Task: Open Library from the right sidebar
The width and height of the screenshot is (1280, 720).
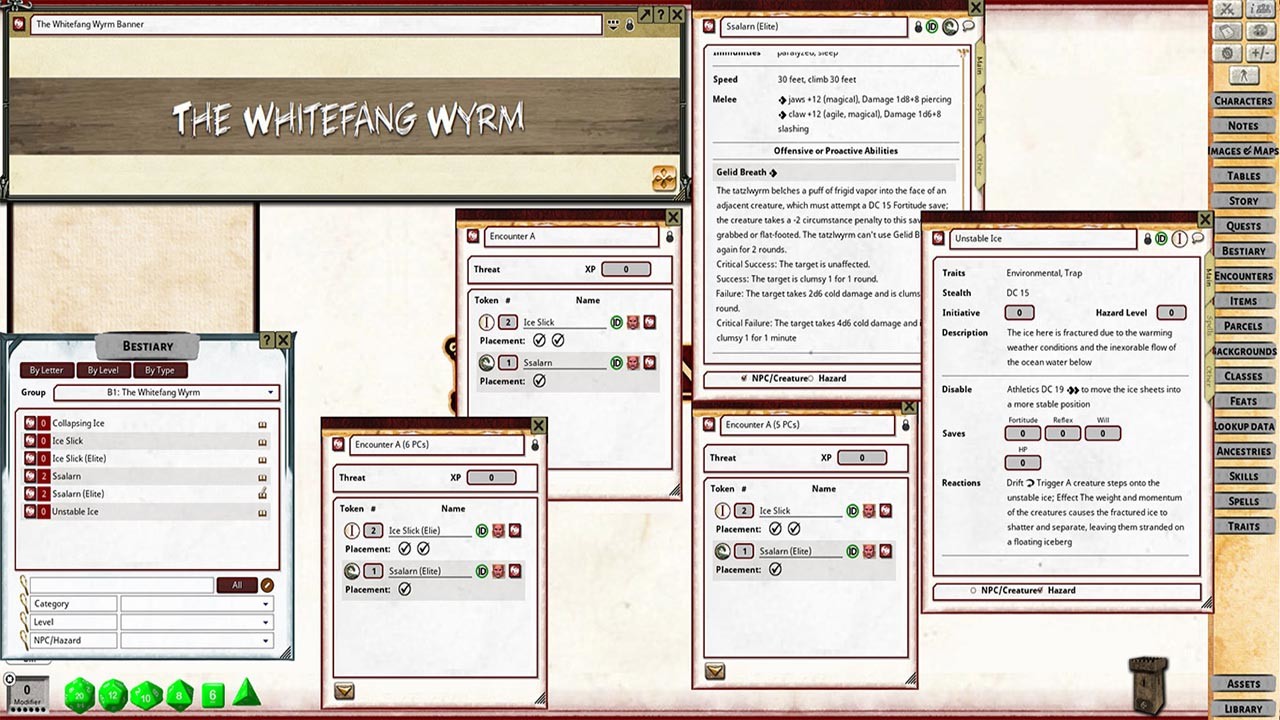Action: [x=1243, y=707]
